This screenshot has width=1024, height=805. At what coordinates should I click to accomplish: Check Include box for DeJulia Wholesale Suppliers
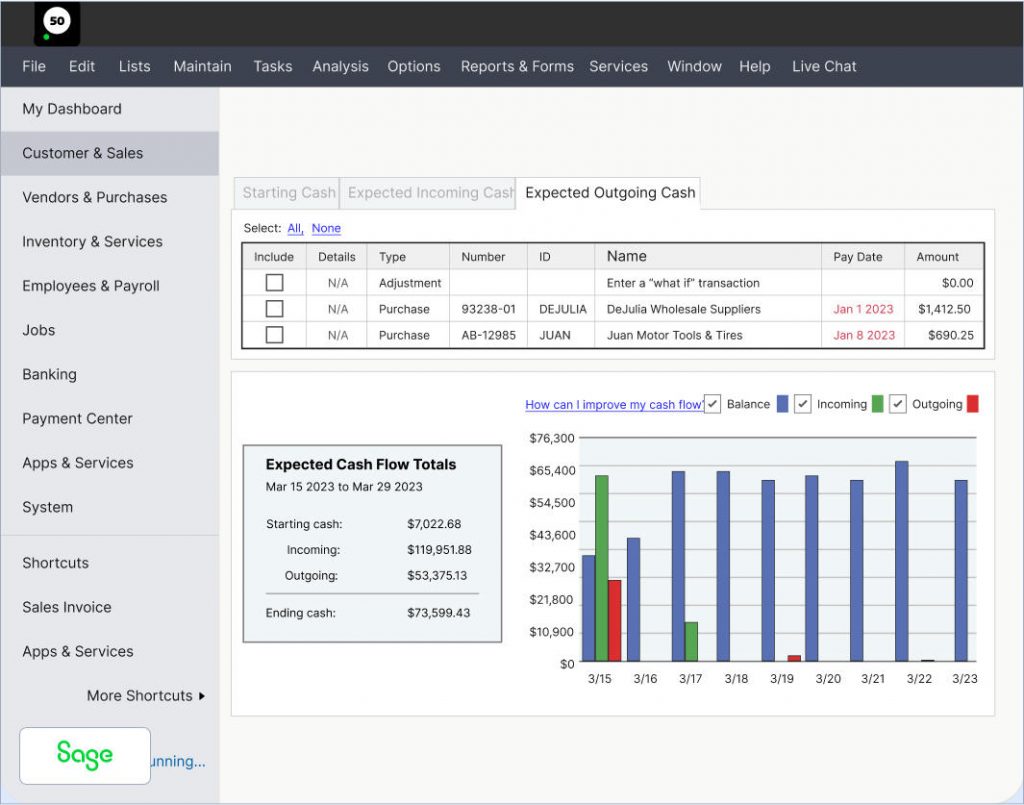[x=274, y=309]
